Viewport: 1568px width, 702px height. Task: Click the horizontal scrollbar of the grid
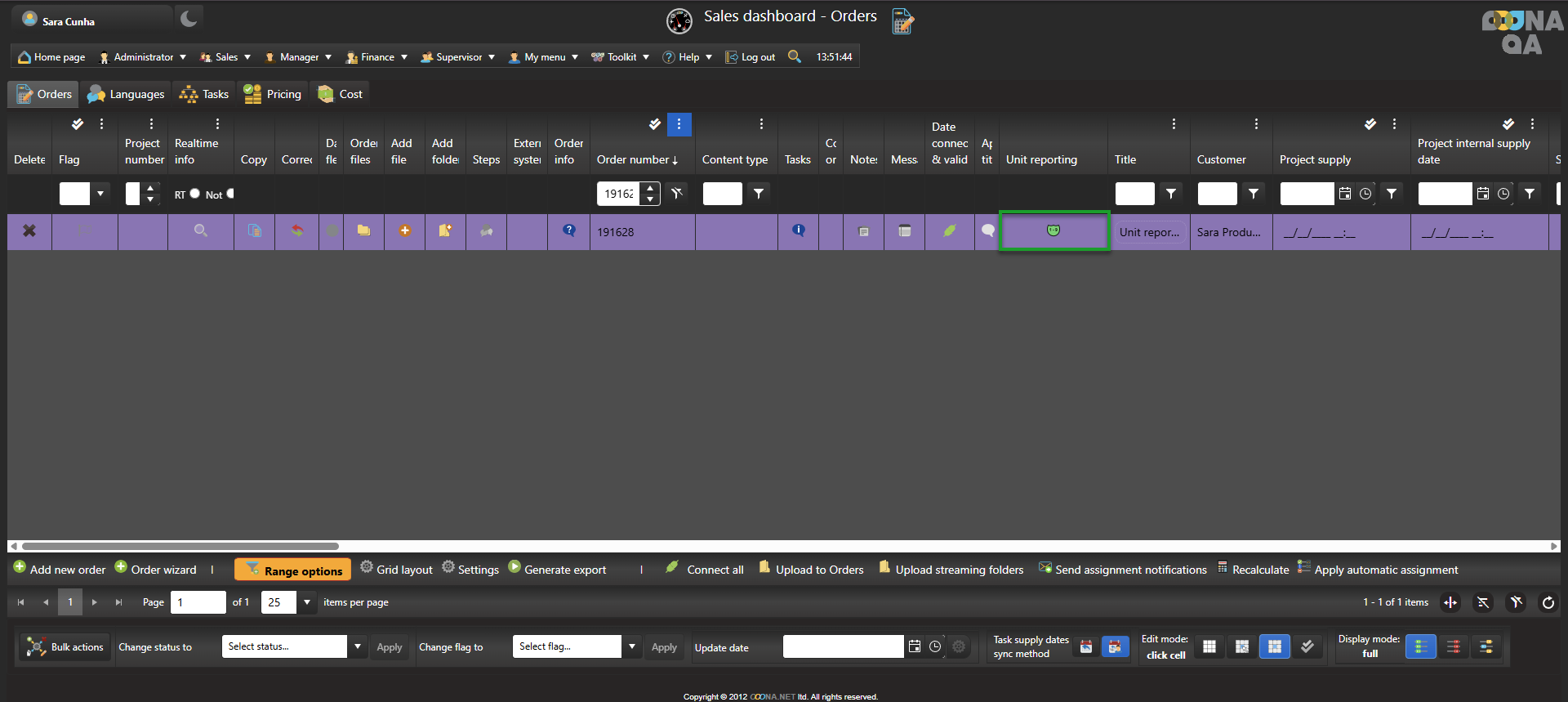tap(180, 546)
